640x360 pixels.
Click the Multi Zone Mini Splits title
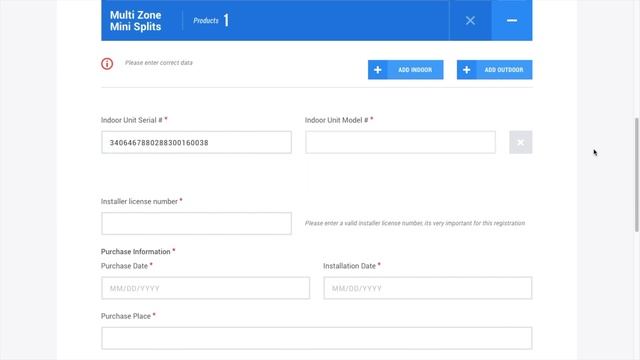[136, 21]
